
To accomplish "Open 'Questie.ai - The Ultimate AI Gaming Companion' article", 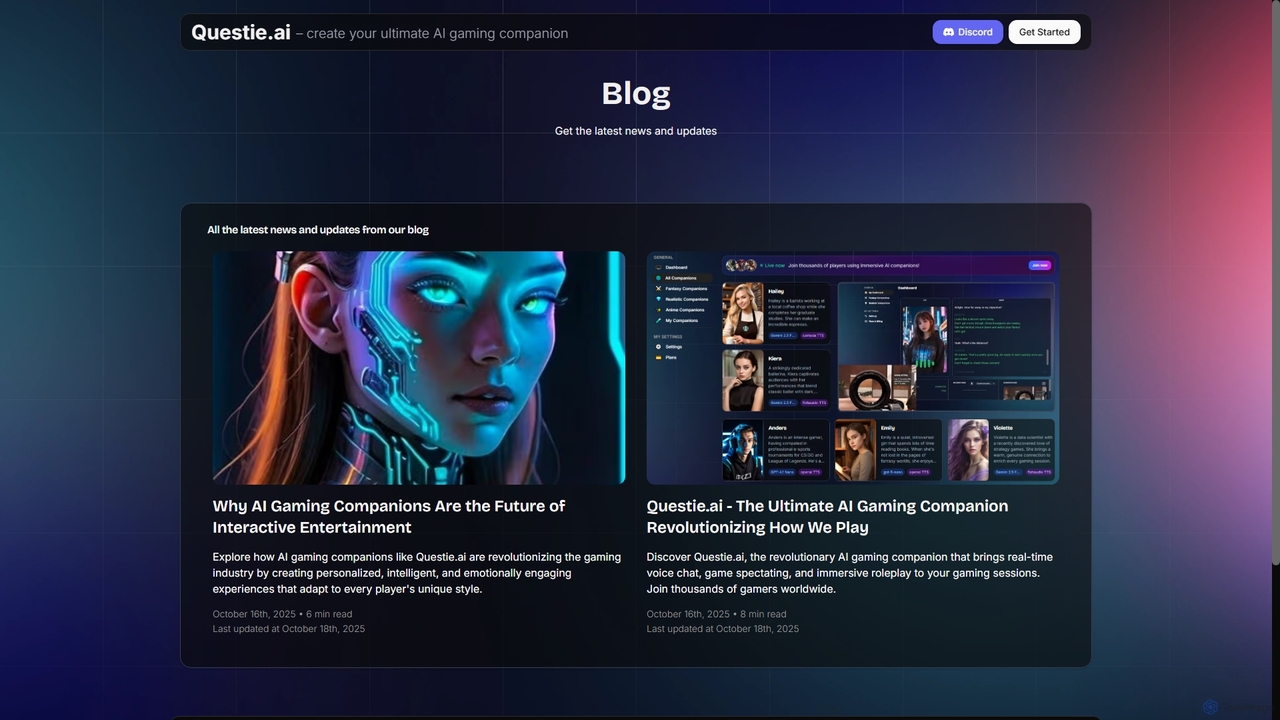I will point(827,517).
